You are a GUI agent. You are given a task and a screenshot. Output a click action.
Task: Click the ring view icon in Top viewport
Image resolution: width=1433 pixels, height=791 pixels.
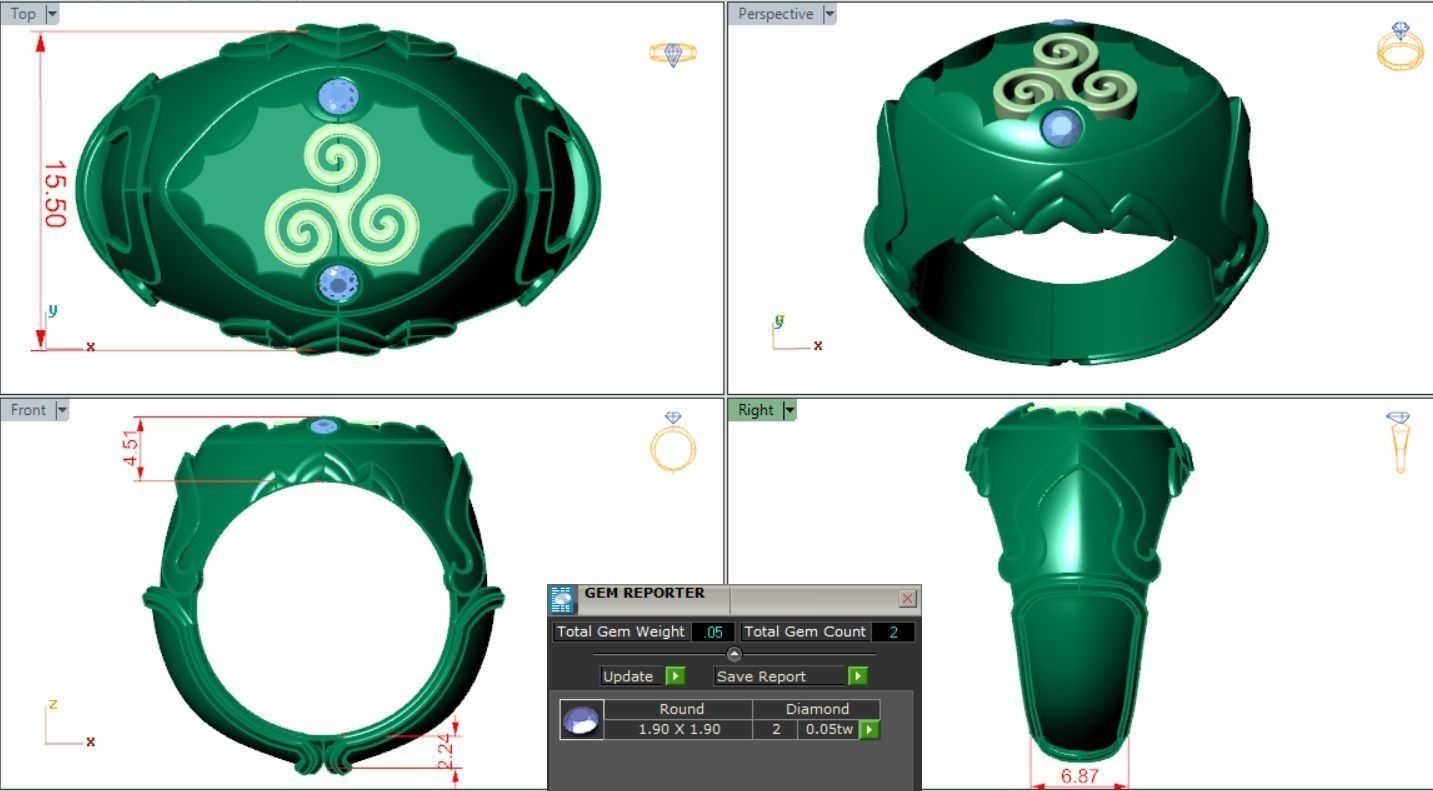click(673, 54)
